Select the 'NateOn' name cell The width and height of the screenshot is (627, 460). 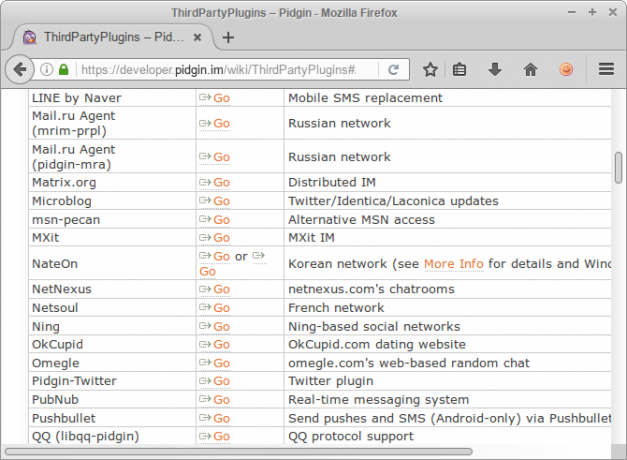[112, 264]
